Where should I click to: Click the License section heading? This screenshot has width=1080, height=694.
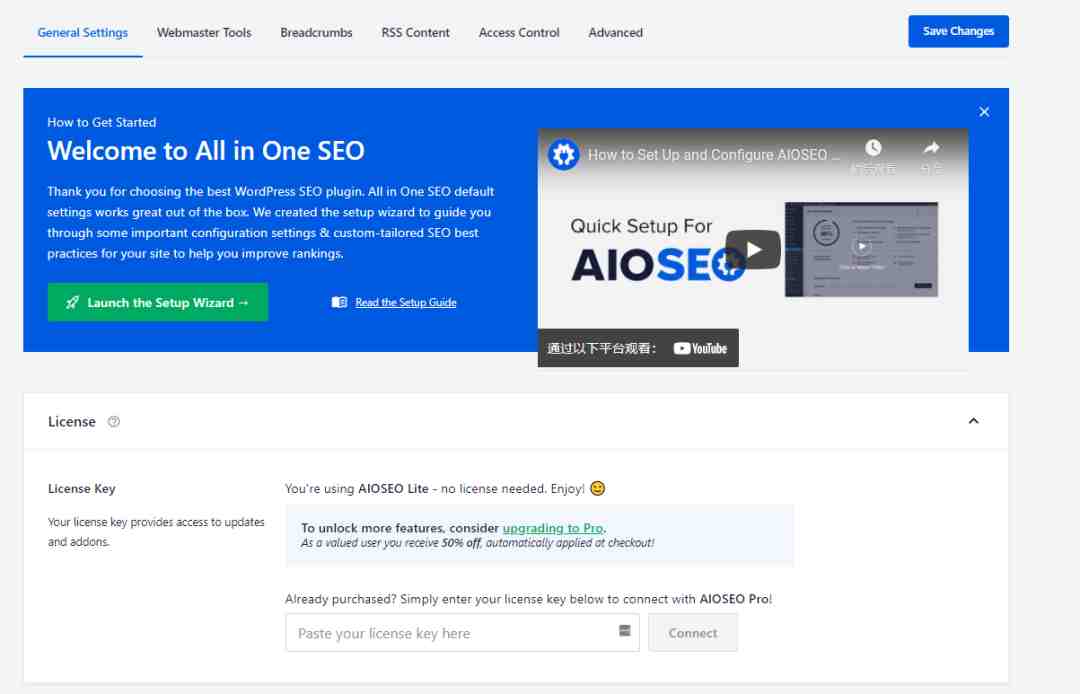tap(72, 421)
